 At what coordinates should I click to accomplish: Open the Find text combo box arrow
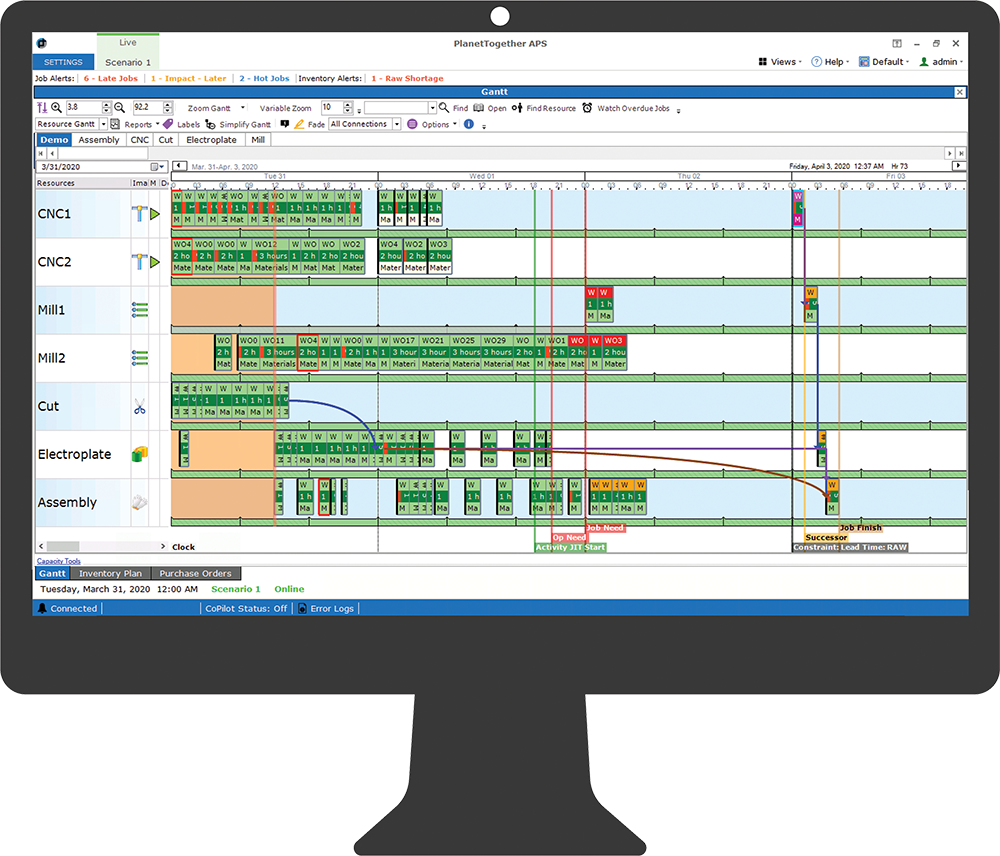(x=432, y=108)
